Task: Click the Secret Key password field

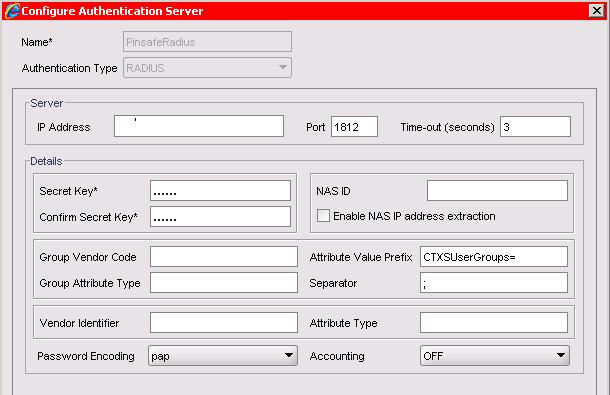Action: pyautogui.click(x=221, y=191)
